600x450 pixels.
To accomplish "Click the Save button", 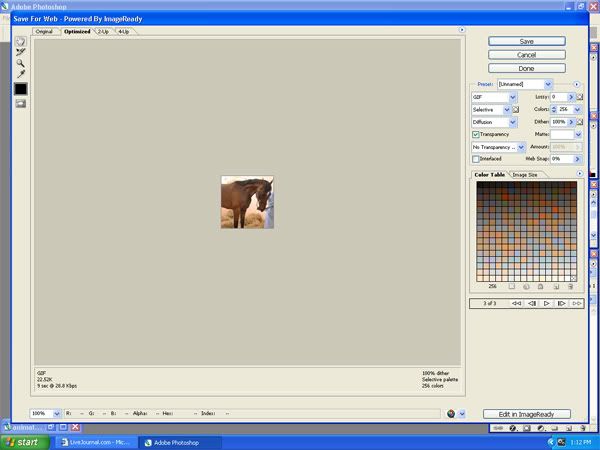I will [x=527, y=41].
